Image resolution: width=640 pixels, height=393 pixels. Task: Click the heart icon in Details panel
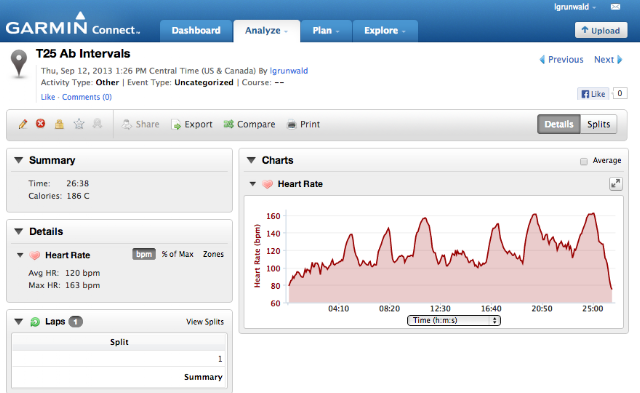pos(35,255)
